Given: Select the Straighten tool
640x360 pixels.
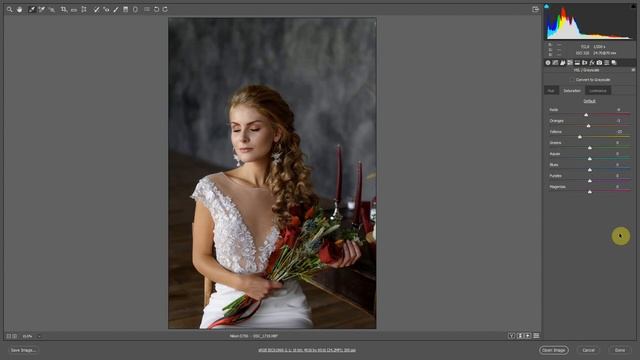Looking at the screenshot, I should [x=74, y=10].
